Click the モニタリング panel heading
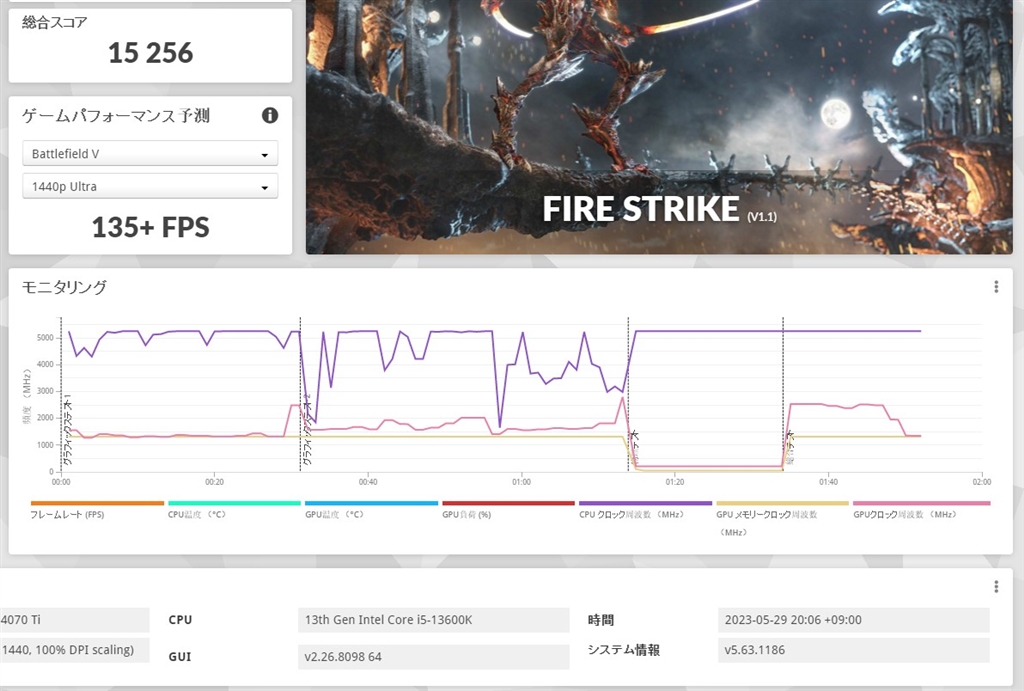Screen dimensions: 1024x691 click(x=64, y=287)
